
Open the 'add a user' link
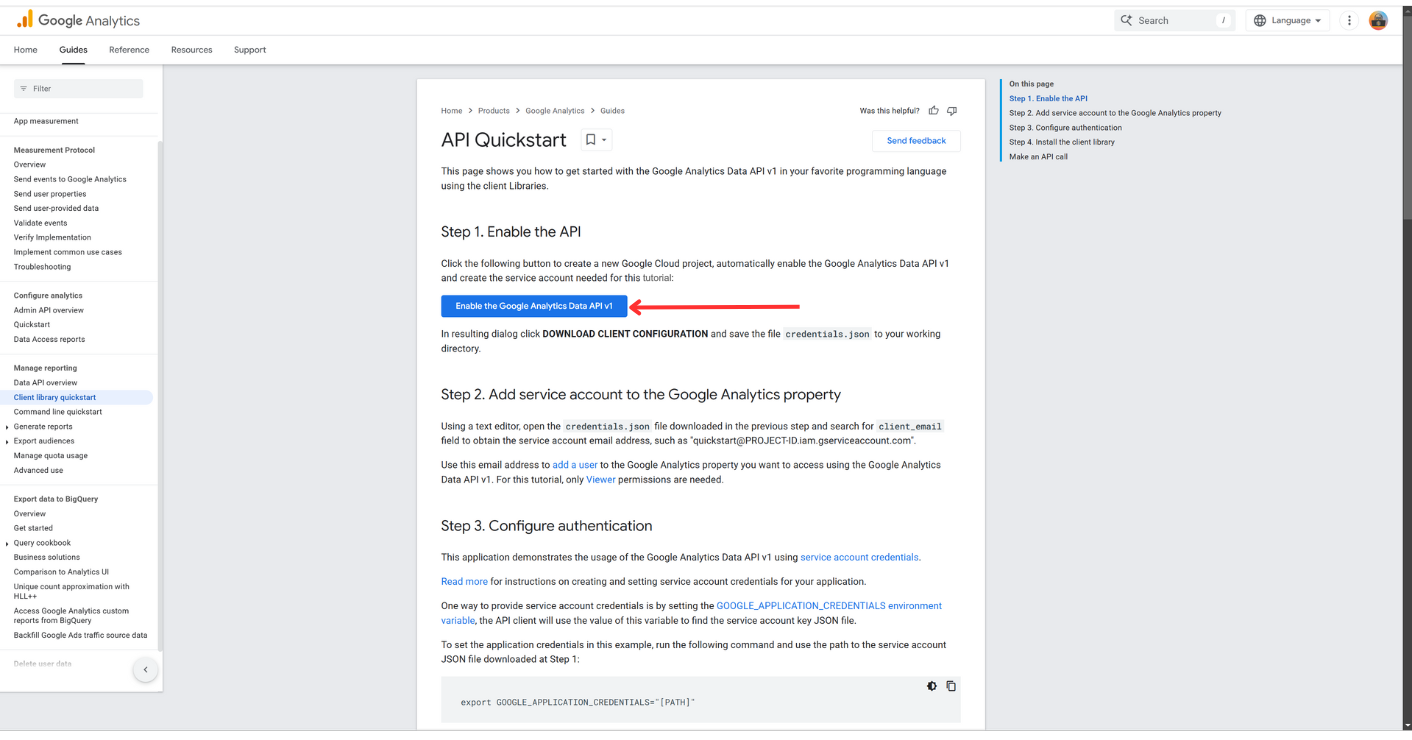pos(575,465)
